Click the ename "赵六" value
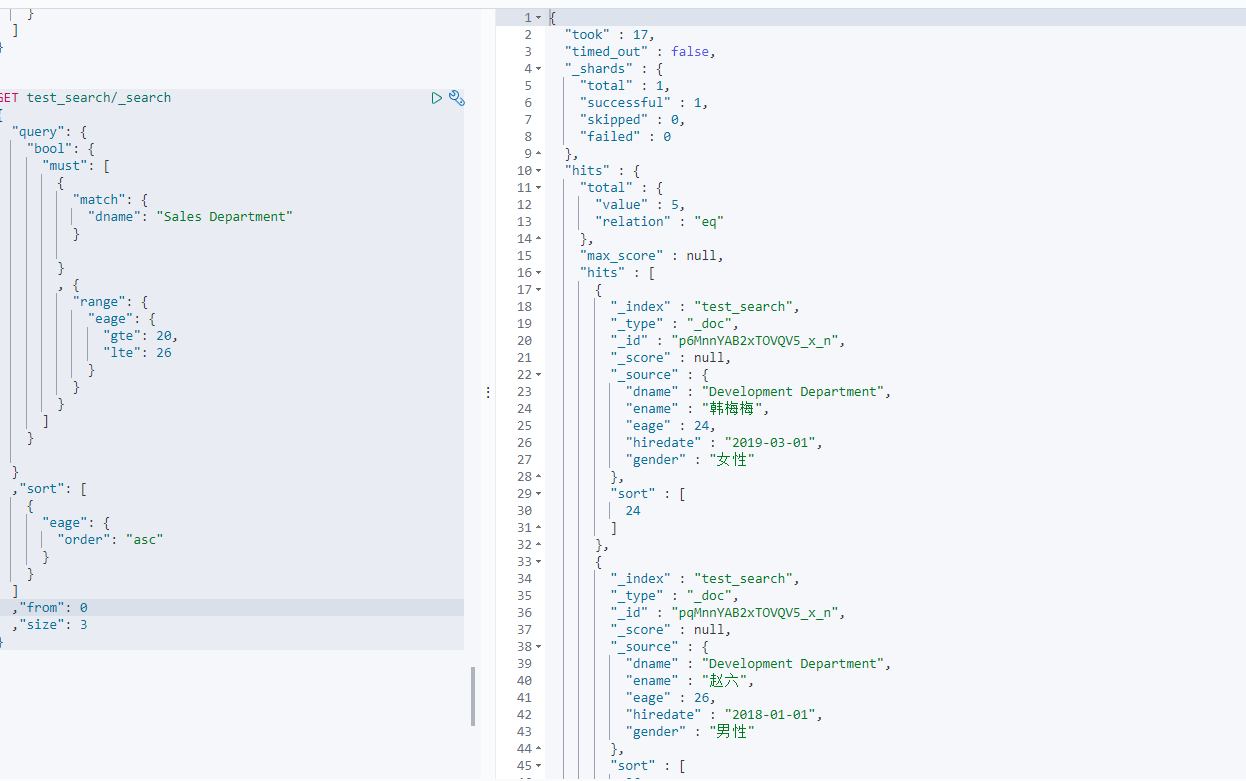This screenshot has height=781, width=1246. (x=728, y=681)
